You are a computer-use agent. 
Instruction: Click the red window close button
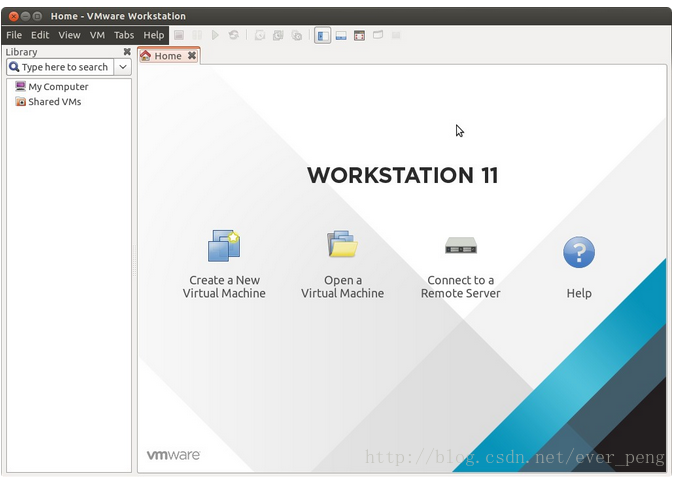coord(14,16)
